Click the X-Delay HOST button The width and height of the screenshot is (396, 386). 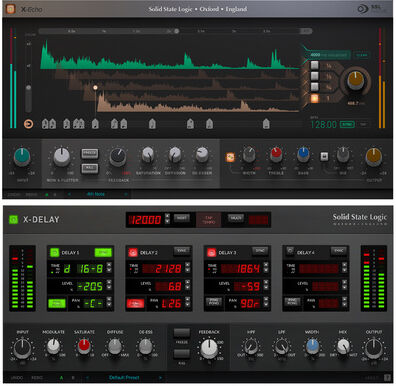click(x=181, y=218)
